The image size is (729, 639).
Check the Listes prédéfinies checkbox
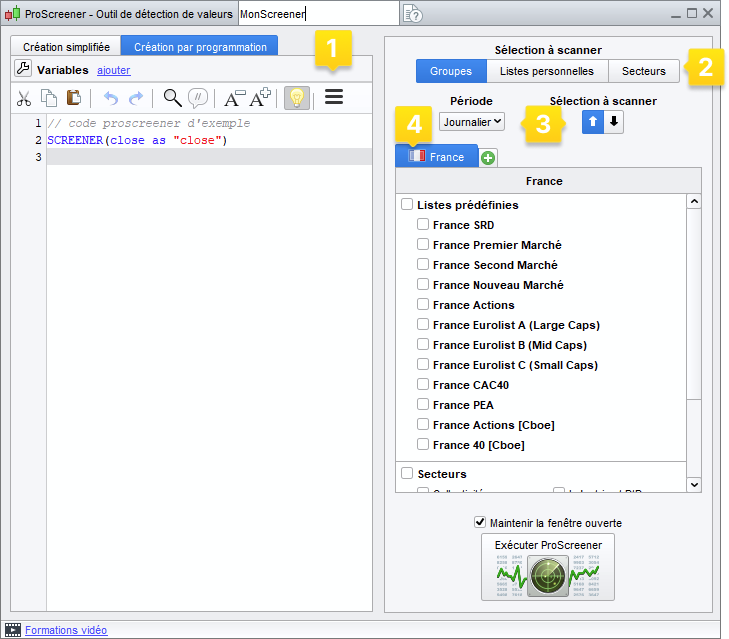coord(407,204)
